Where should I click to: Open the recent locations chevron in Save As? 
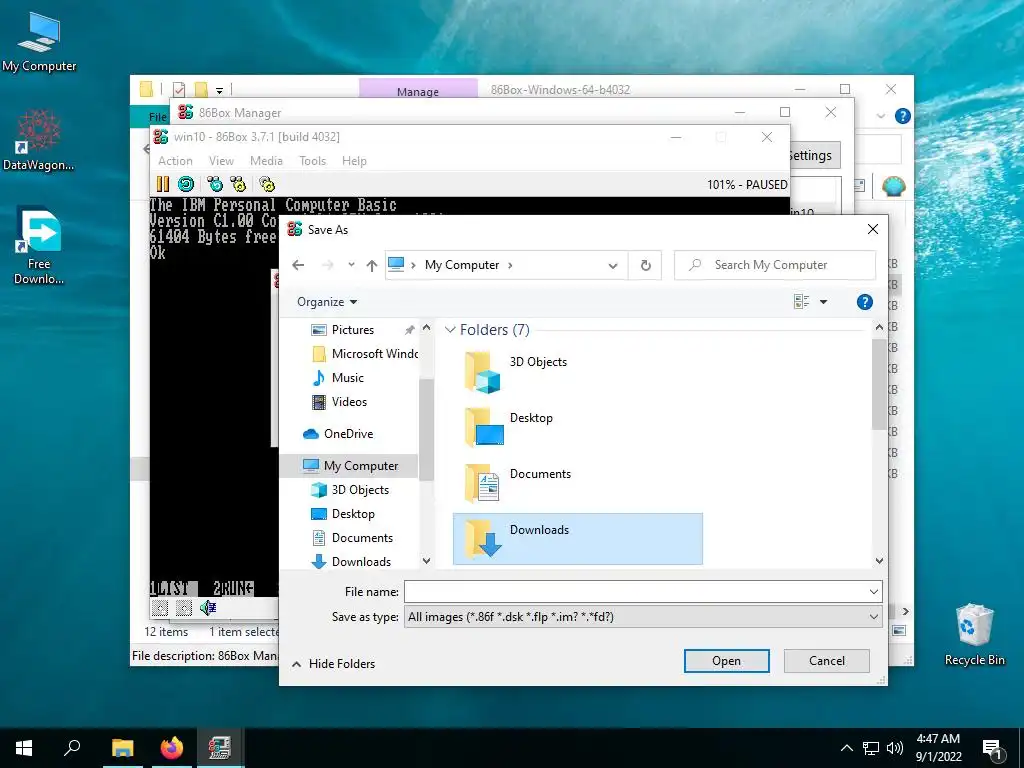pos(351,265)
